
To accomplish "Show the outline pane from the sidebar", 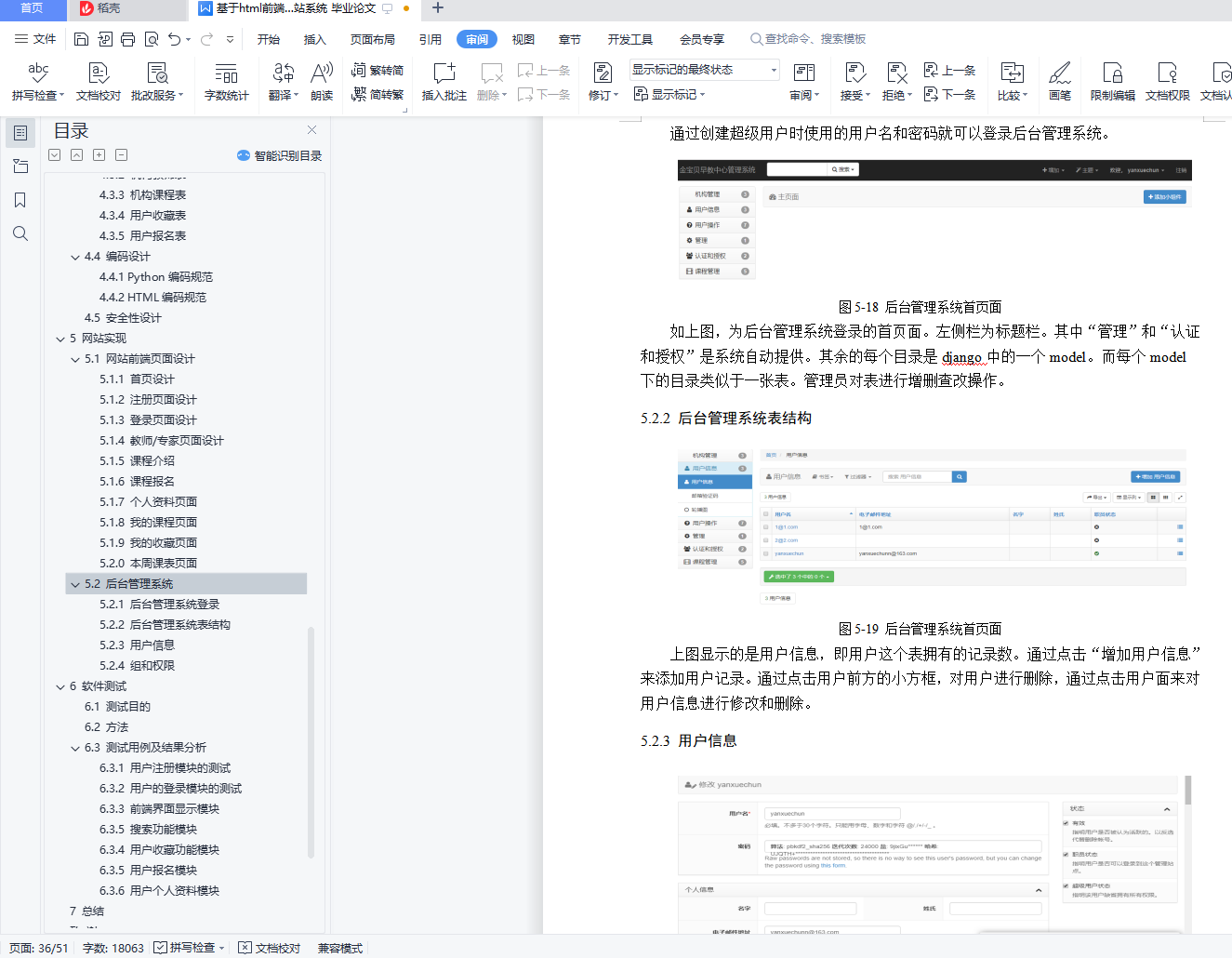I will [x=20, y=133].
